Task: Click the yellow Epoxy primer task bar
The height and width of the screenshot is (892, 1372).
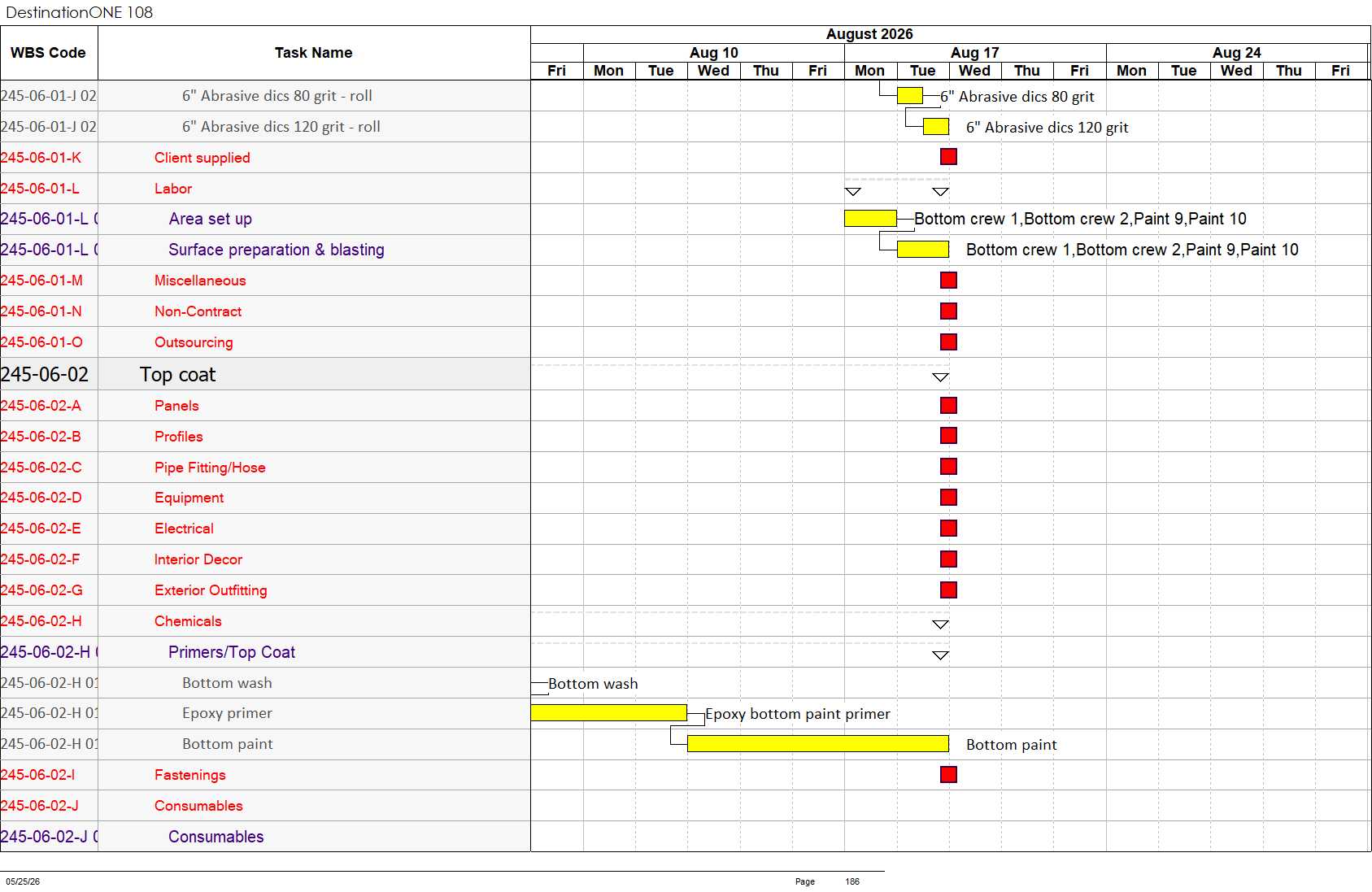Action: (609, 713)
